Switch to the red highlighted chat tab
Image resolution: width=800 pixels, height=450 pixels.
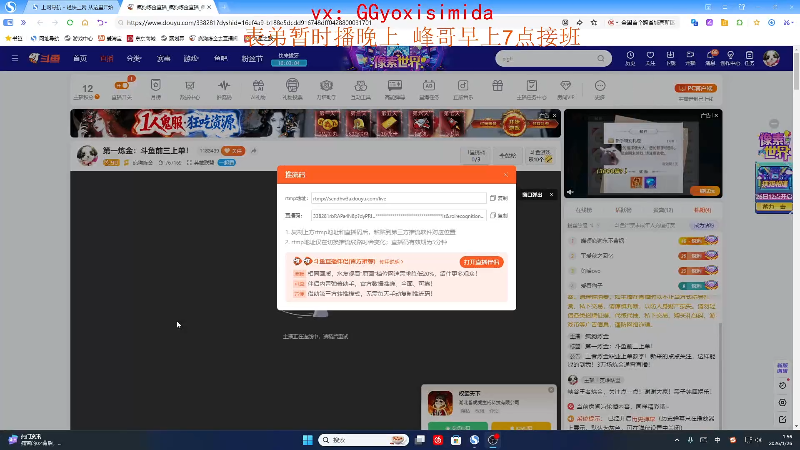click(x=703, y=210)
